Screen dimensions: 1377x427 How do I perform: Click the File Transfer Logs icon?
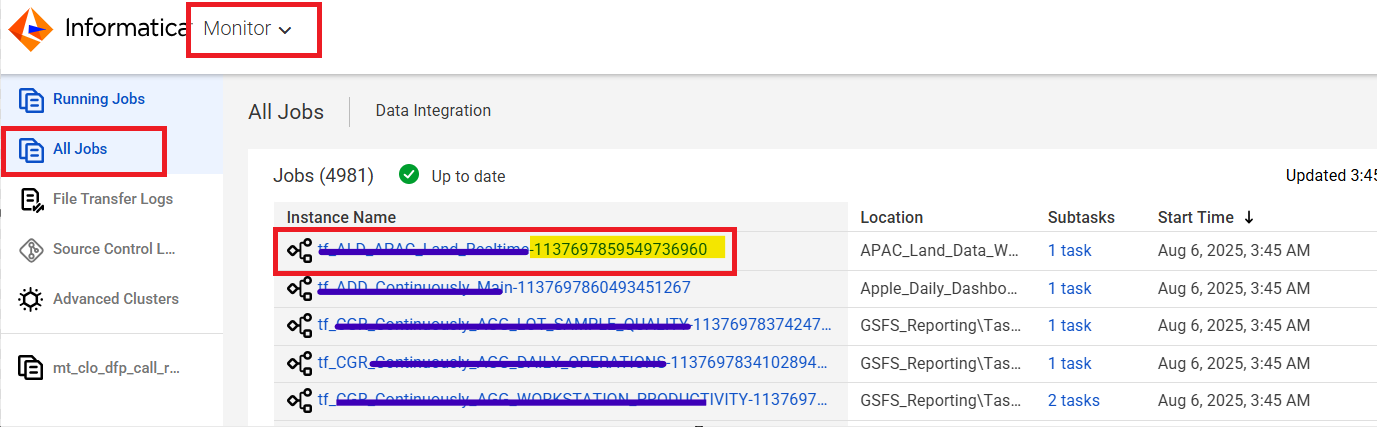(x=31, y=200)
